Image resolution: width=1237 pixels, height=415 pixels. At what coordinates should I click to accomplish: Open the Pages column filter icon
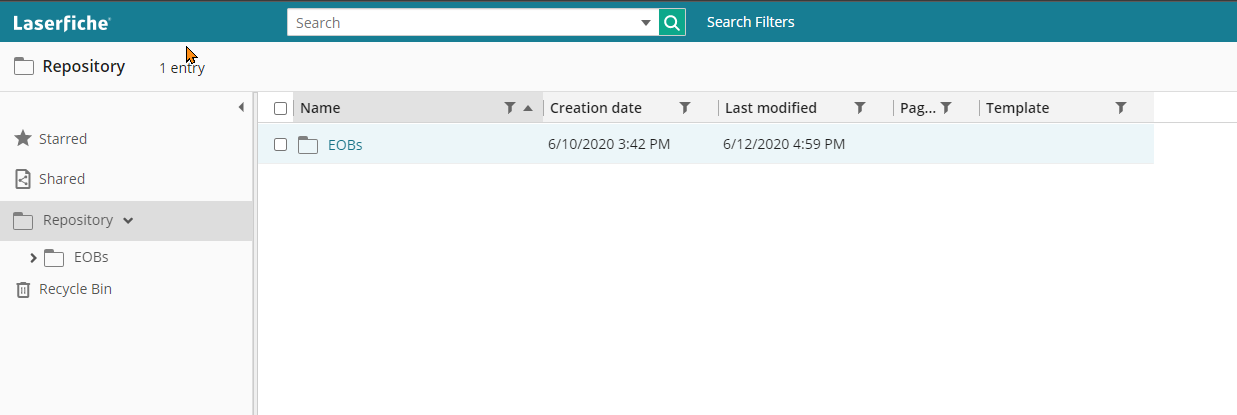(946, 107)
